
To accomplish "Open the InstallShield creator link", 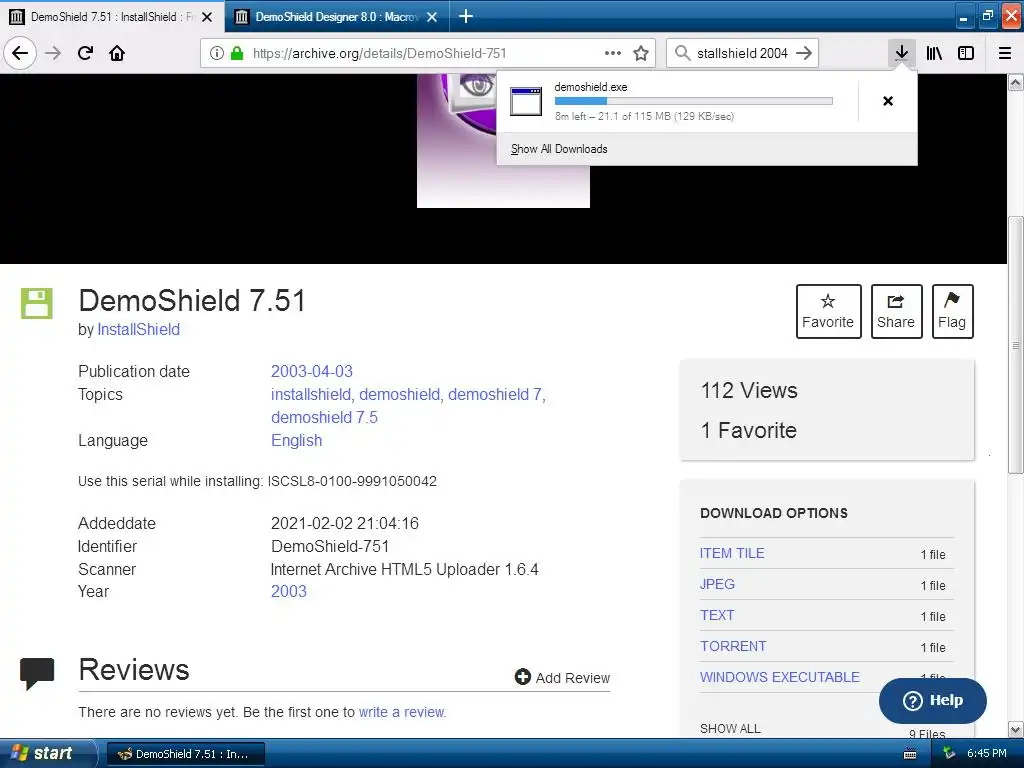I will 138,329.
